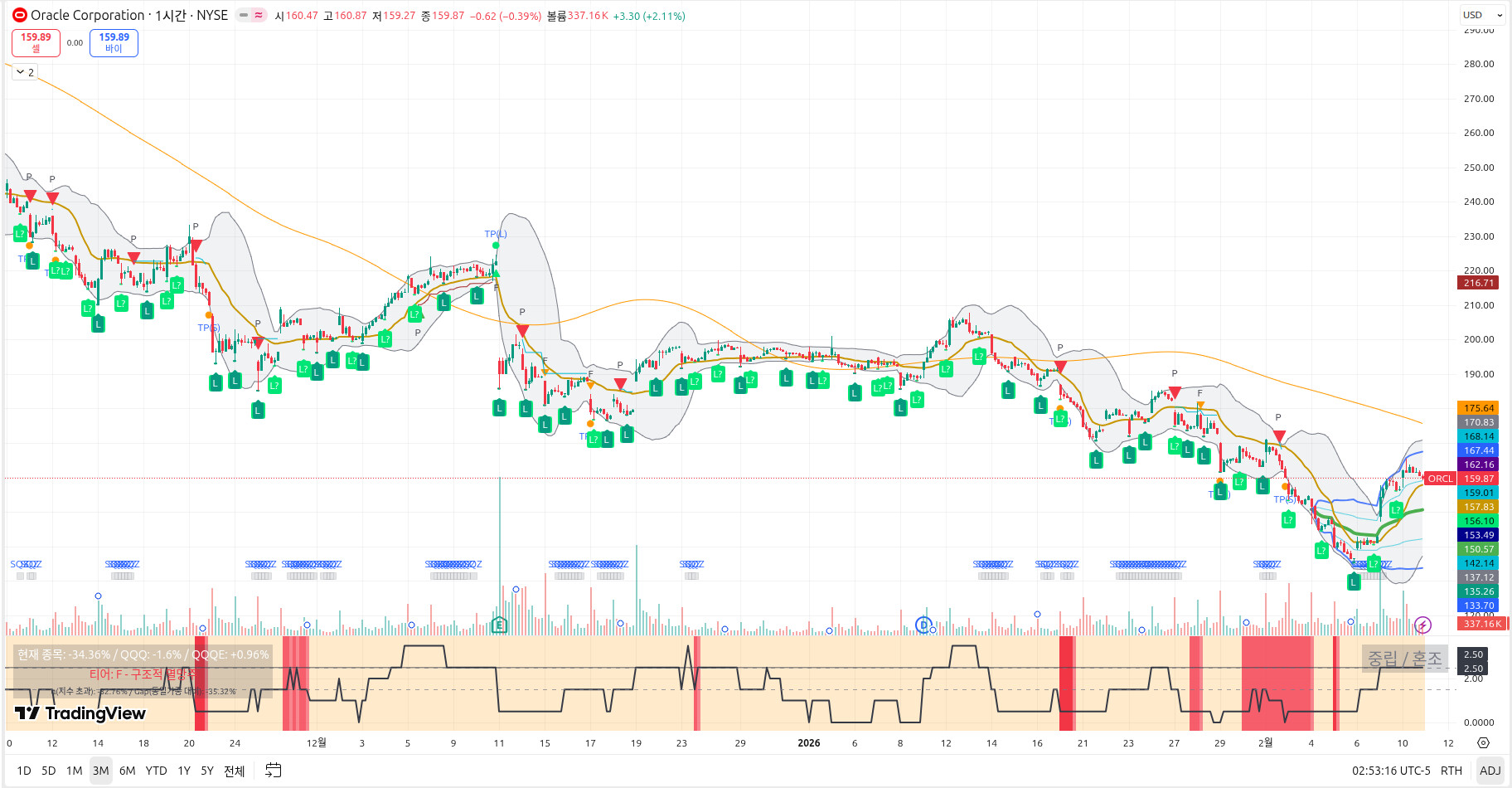Image resolution: width=1512 pixels, height=788 pixels.
Task: Click the 0.00 spread value between sell and buy
Action: coord(75,43)
